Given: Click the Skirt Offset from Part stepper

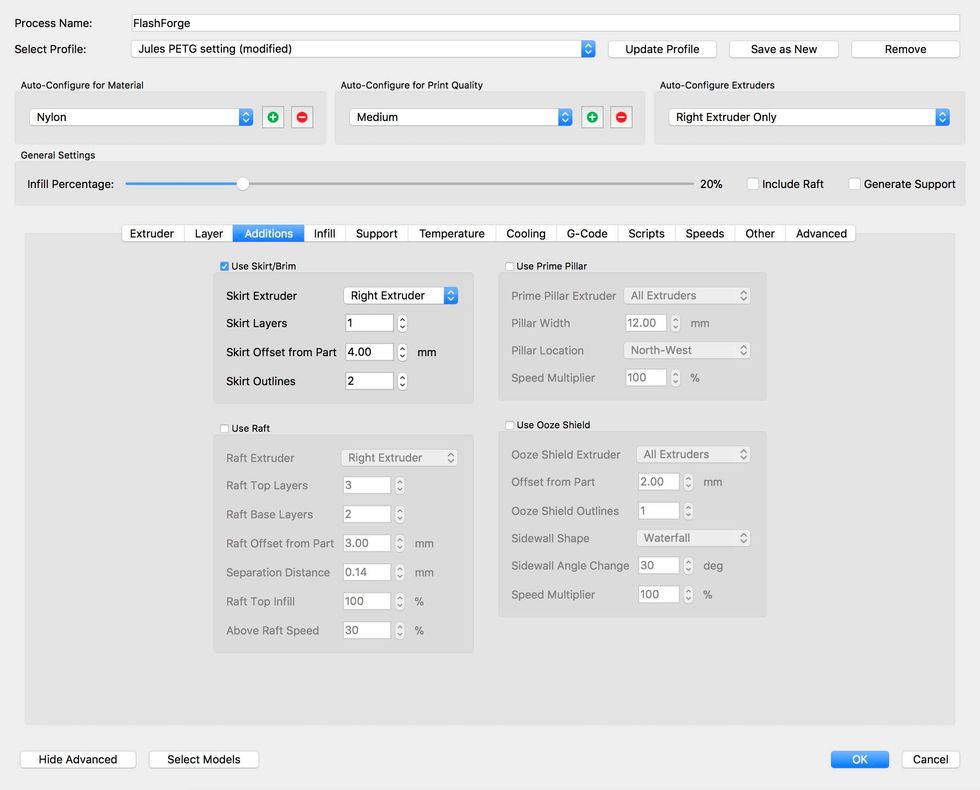Looking at the screenshot, I should (402, 352).
